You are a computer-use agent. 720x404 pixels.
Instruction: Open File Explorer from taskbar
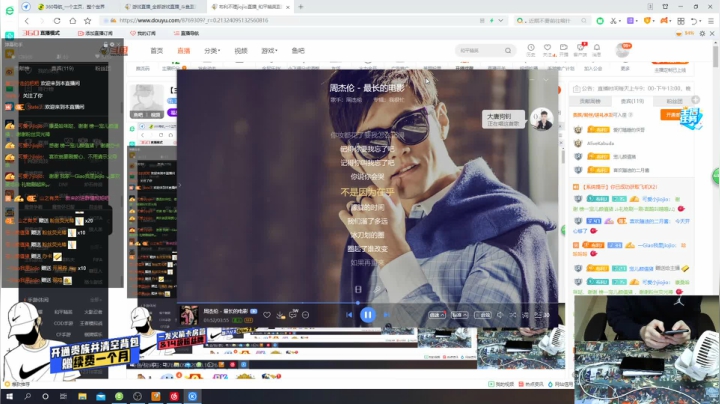click(x=82, y=396)
